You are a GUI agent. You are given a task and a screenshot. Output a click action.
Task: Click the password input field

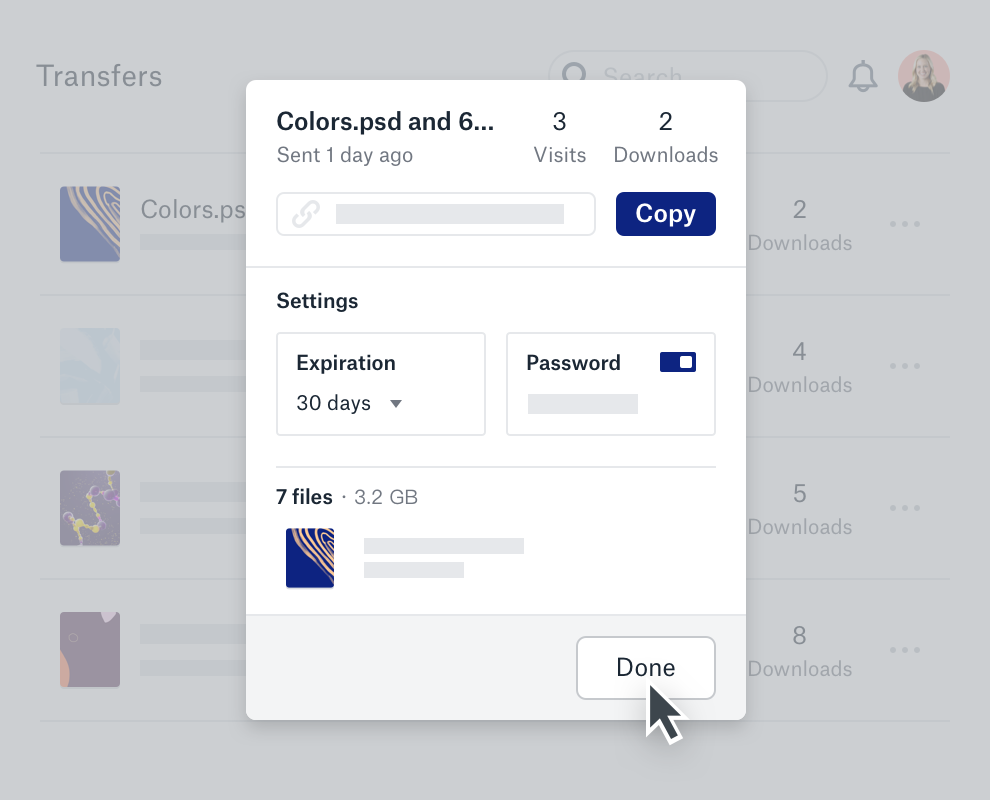[582, 404]
